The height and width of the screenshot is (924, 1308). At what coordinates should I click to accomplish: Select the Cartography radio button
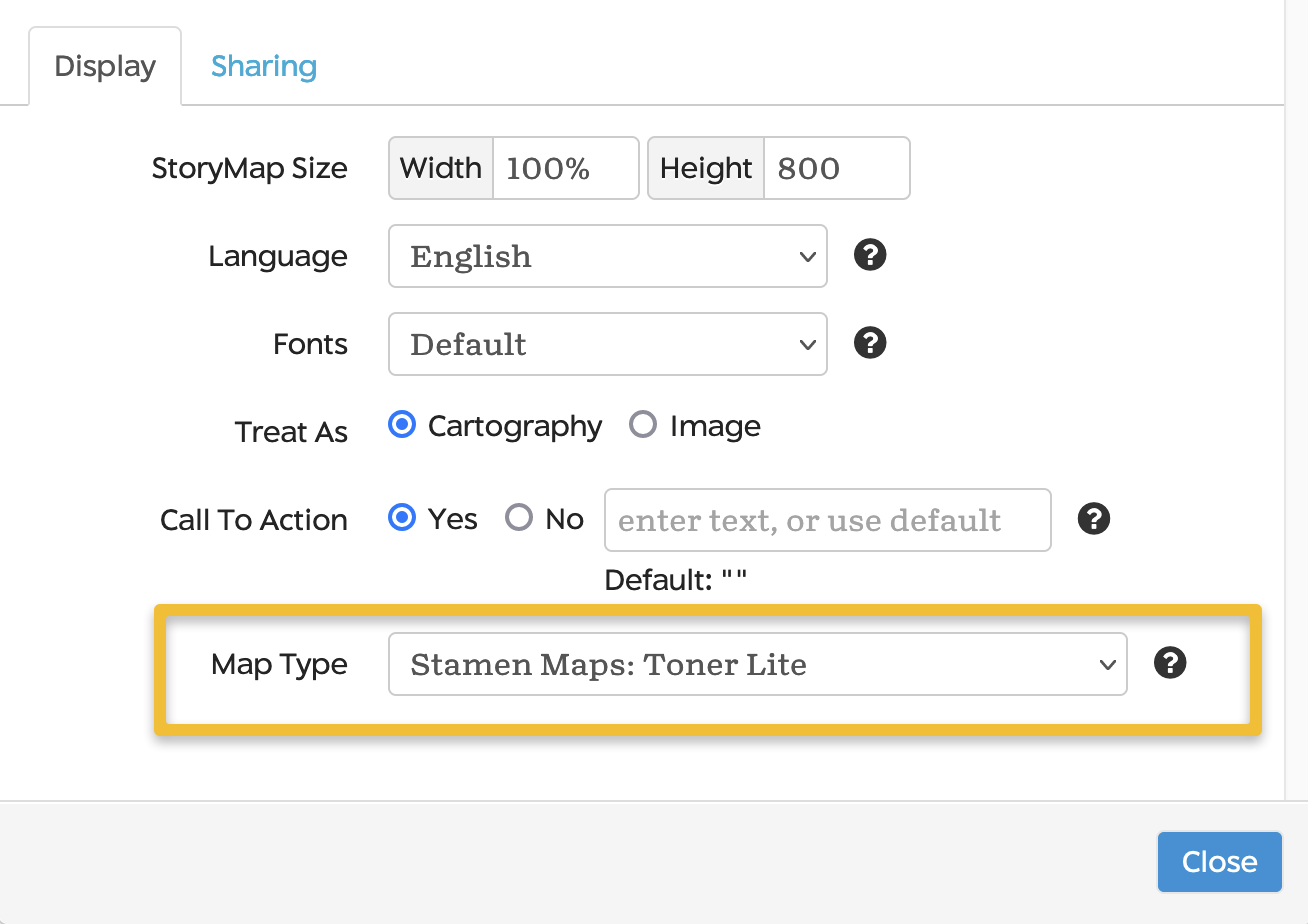(401, 424)
